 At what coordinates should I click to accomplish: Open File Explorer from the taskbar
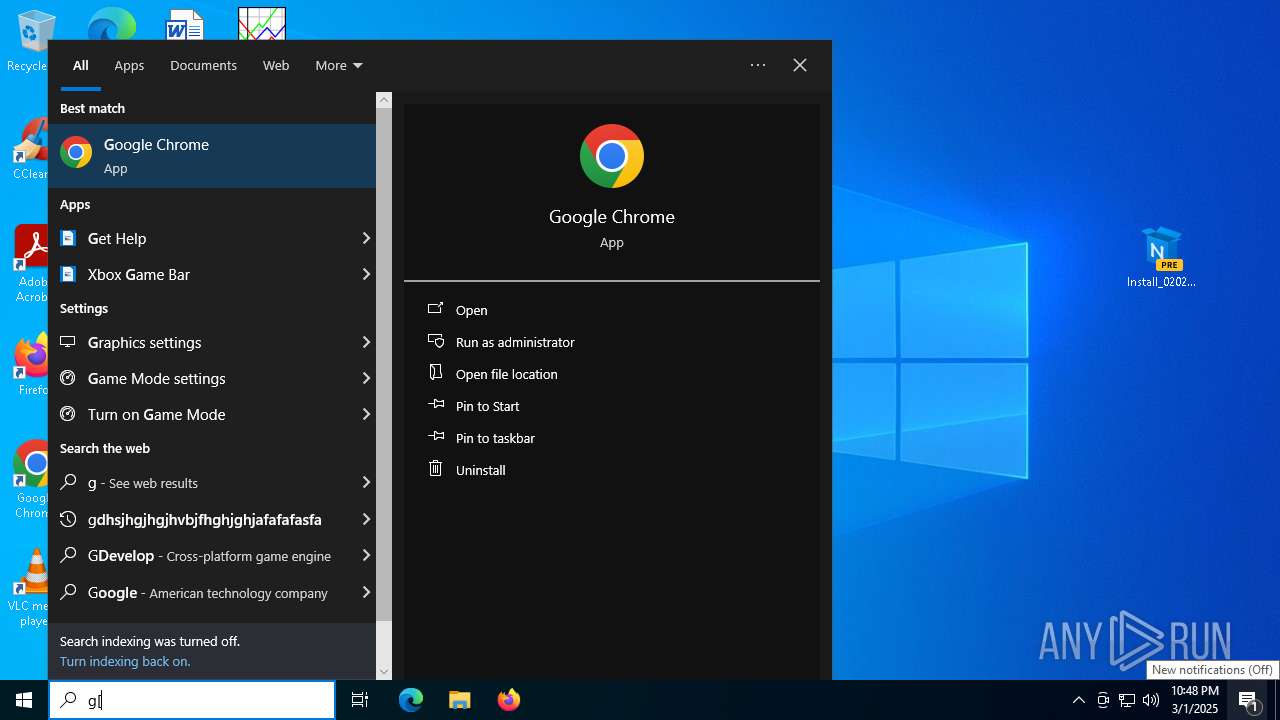[x=459, y=700]
